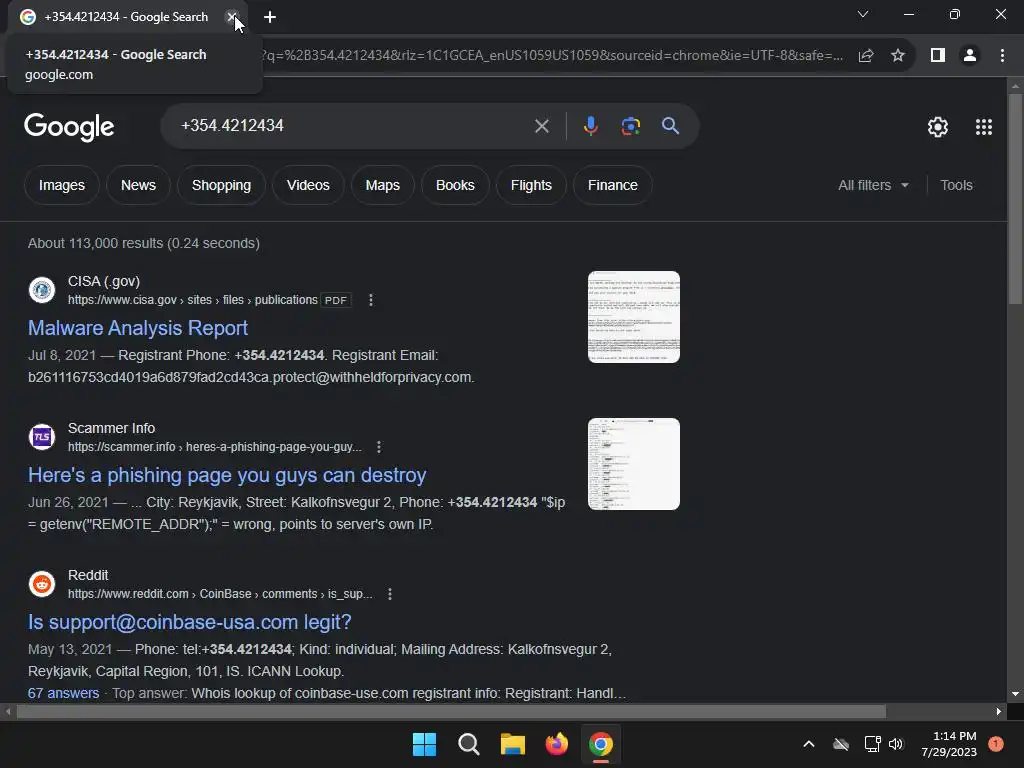Open more options for Reddit result
The height and width of the screenshot is (768, 1024).
390,594
